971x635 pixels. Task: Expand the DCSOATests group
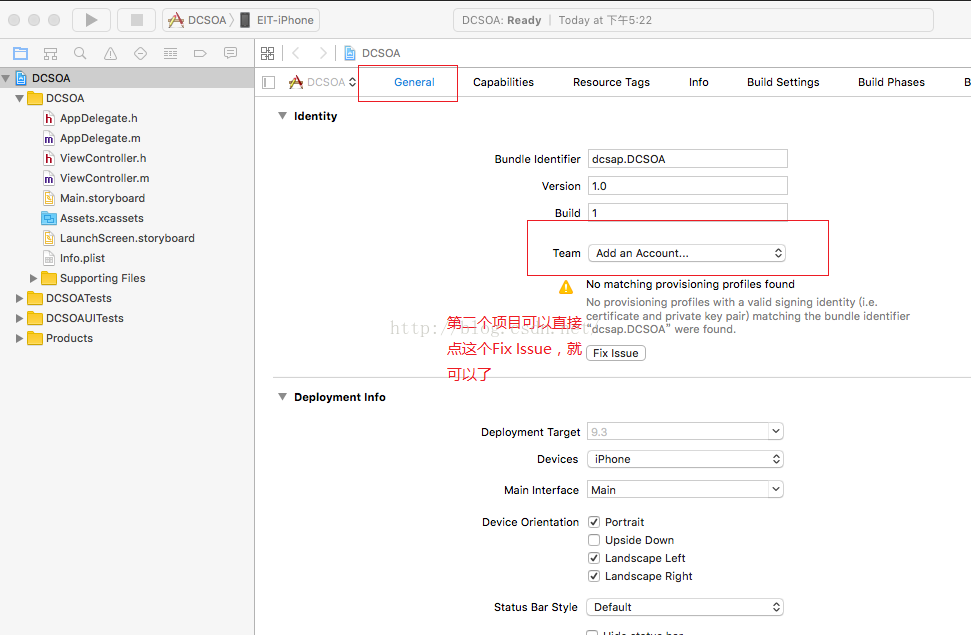[x=20, y=298]
